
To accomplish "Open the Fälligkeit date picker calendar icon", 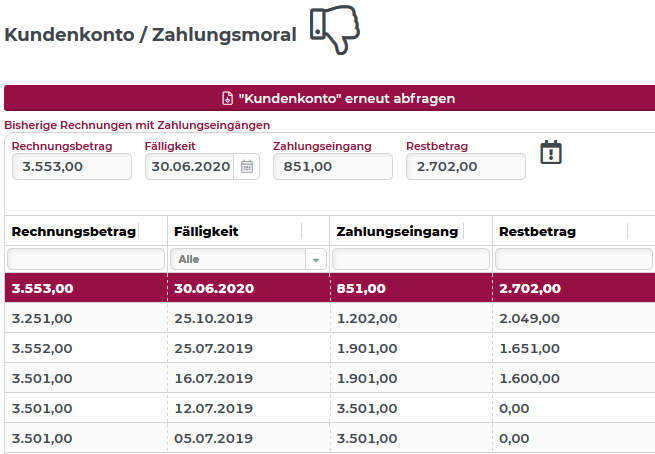I will point(247,167).
